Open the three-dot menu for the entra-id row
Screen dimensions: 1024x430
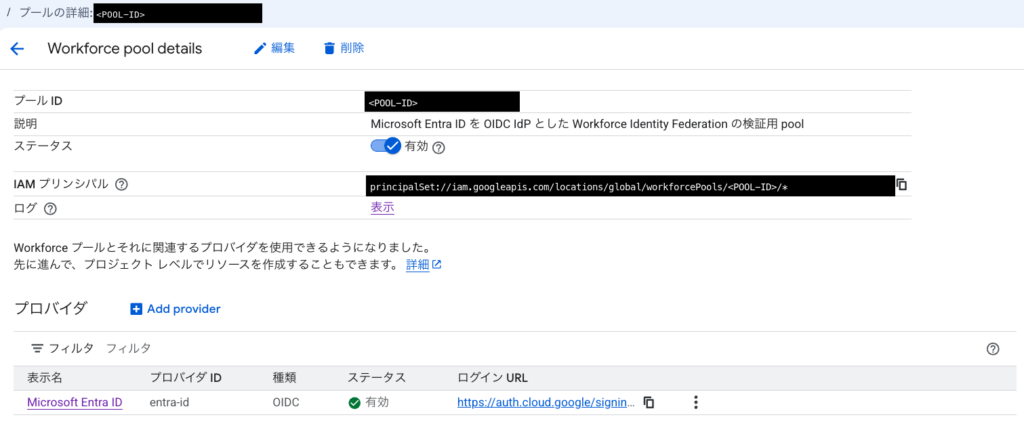point(696,403)
